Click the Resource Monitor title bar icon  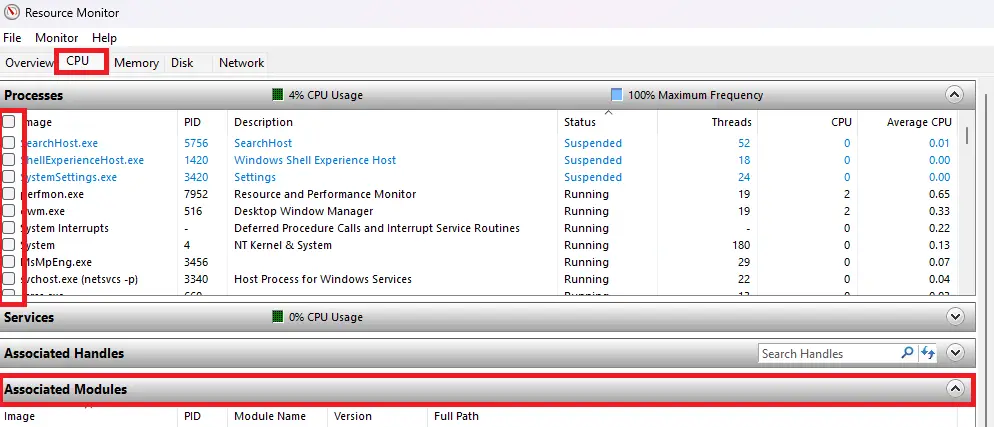(10, 13)
